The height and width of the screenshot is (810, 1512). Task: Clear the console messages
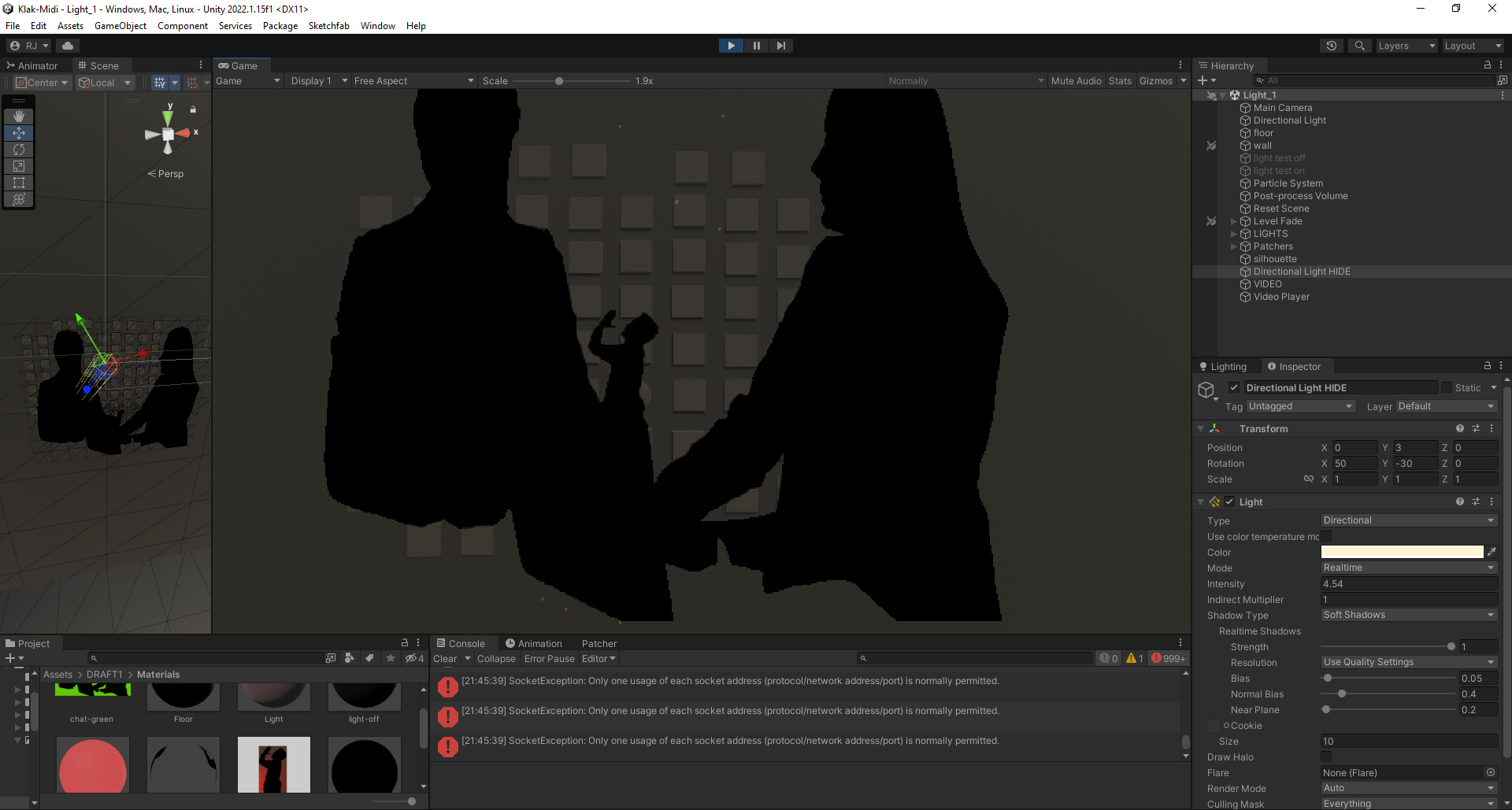(444, 659)
